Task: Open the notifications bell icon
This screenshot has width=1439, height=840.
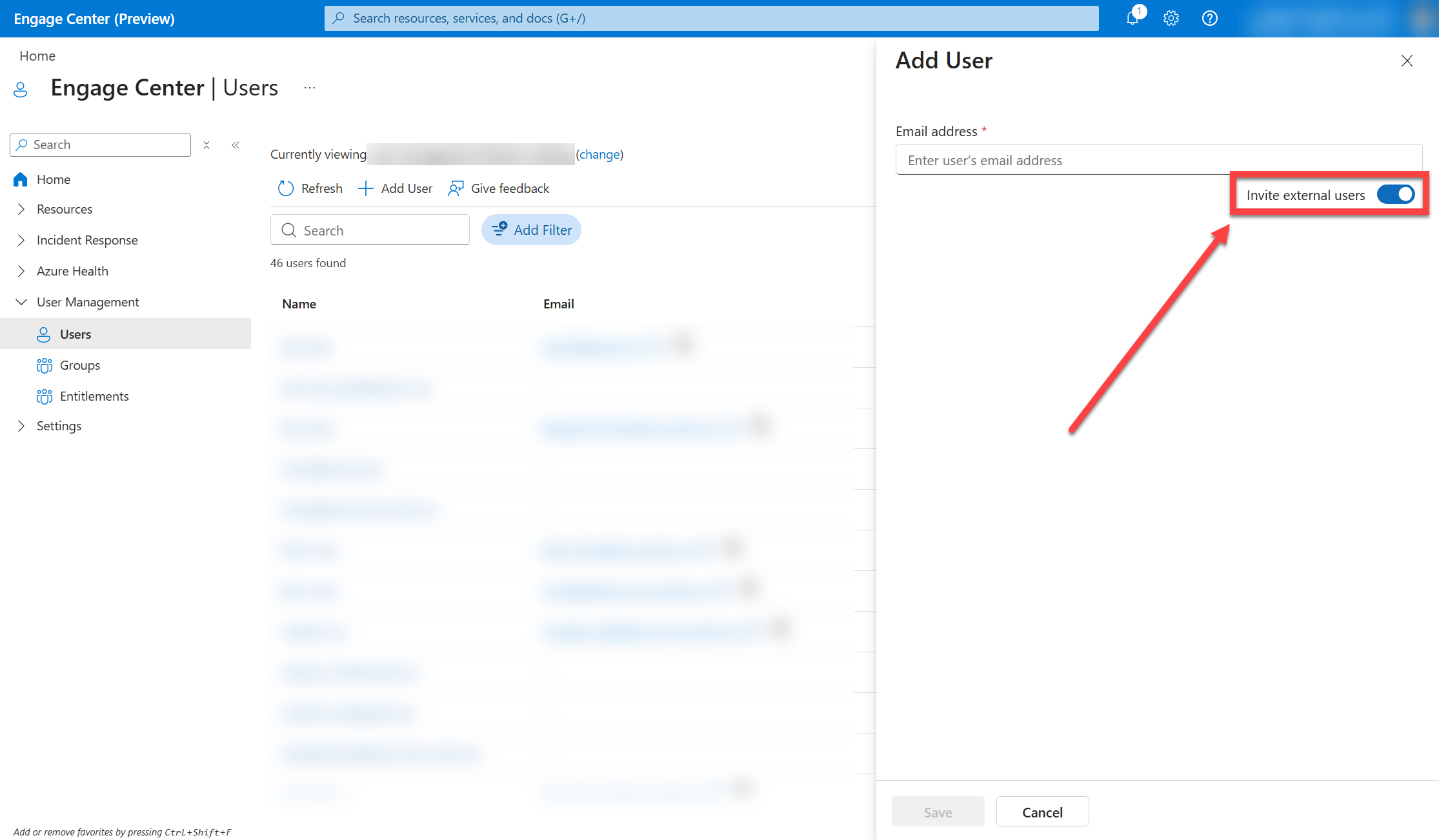Action: coord(1133,18)
